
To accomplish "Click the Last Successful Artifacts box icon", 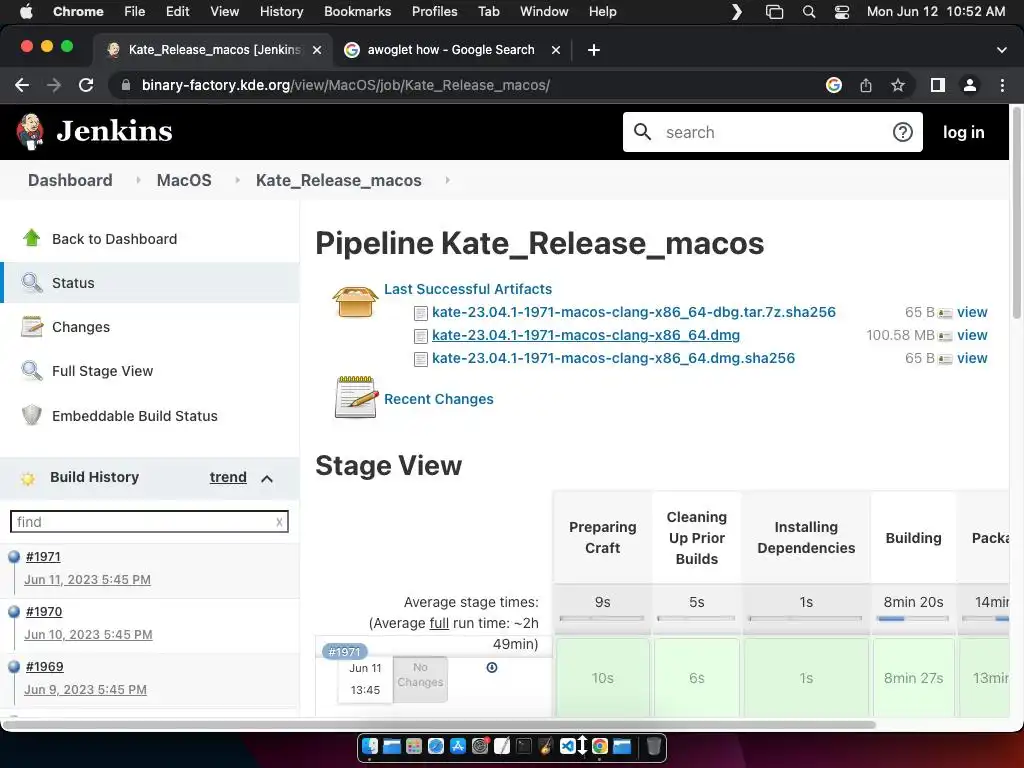I will click(x=355, y=302).
